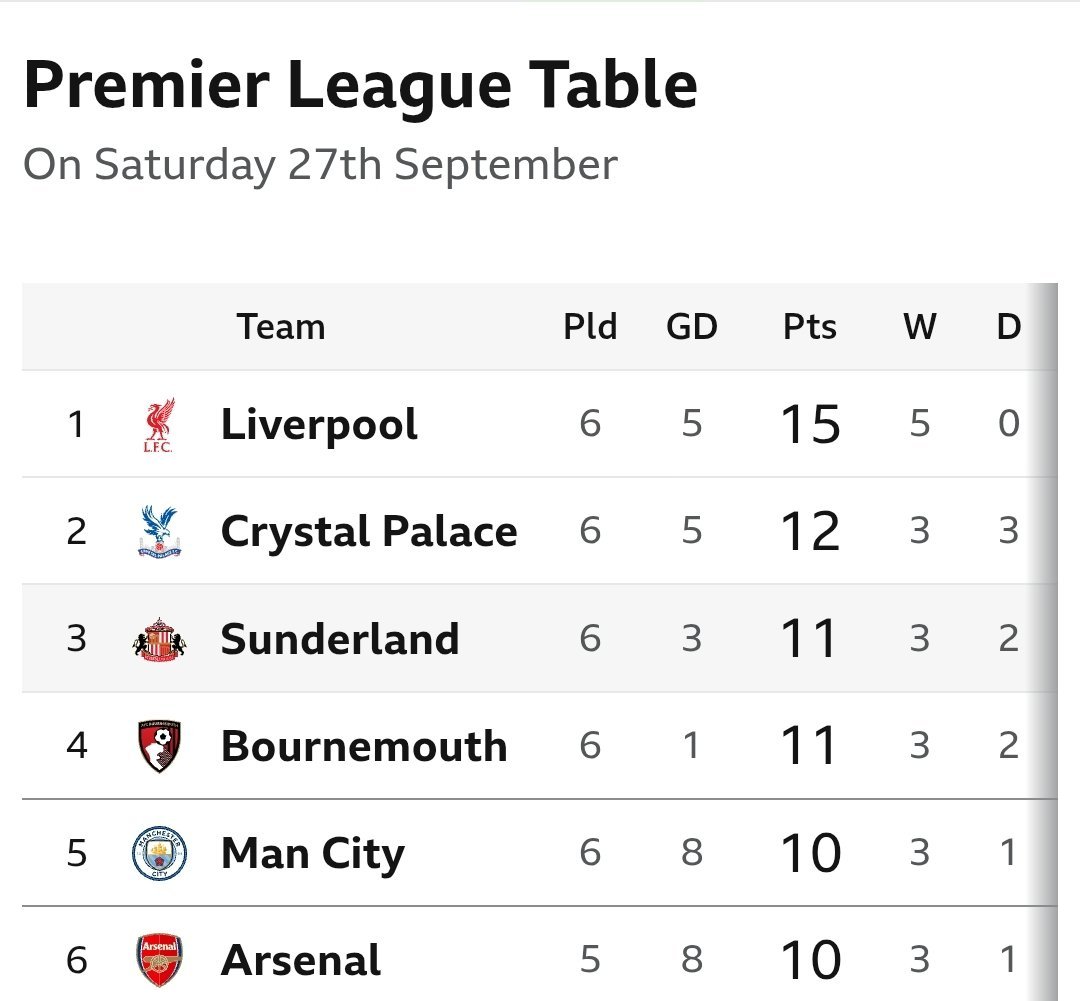Click the Sunderland club badge
Image resolution: width=1080 pixels, height=1001 pixels.
(159, 639)
